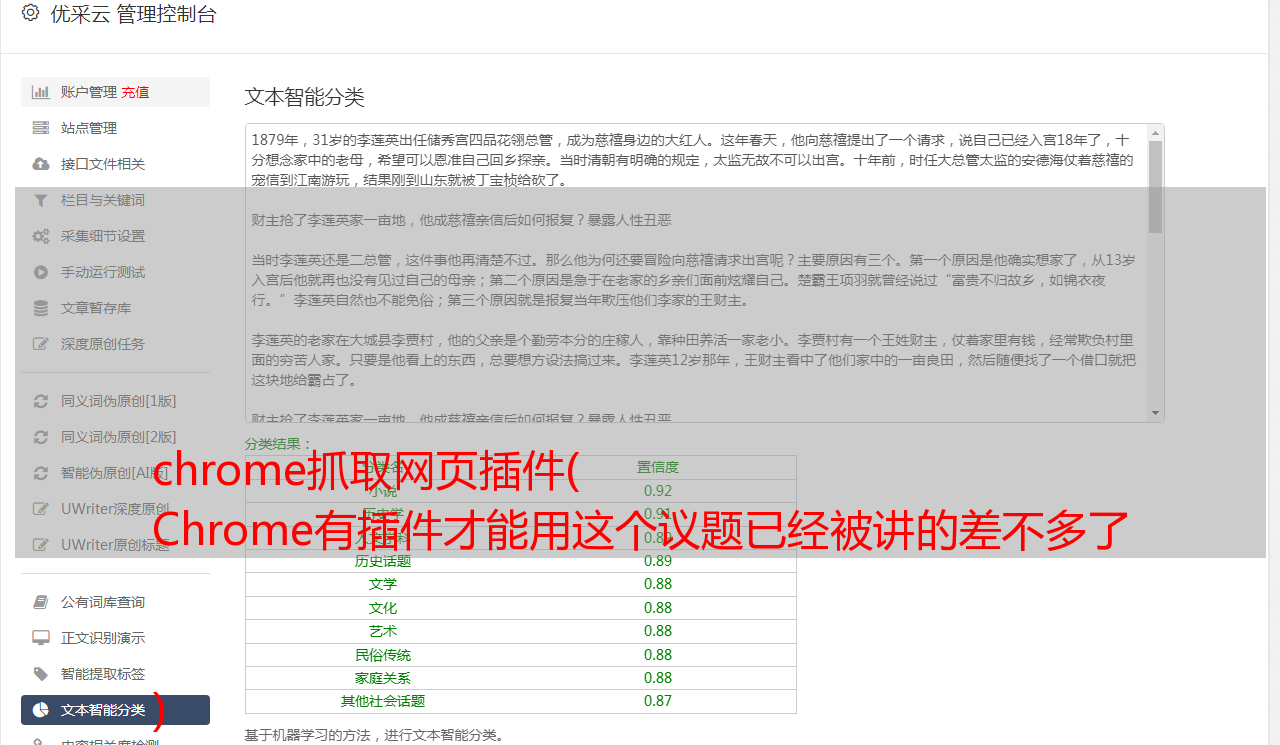Image resolution: width=1280 pixels, height=745 pixels.
Task: Click the monitor icon for 正文识别演示
Action: (x=41, y=638)
